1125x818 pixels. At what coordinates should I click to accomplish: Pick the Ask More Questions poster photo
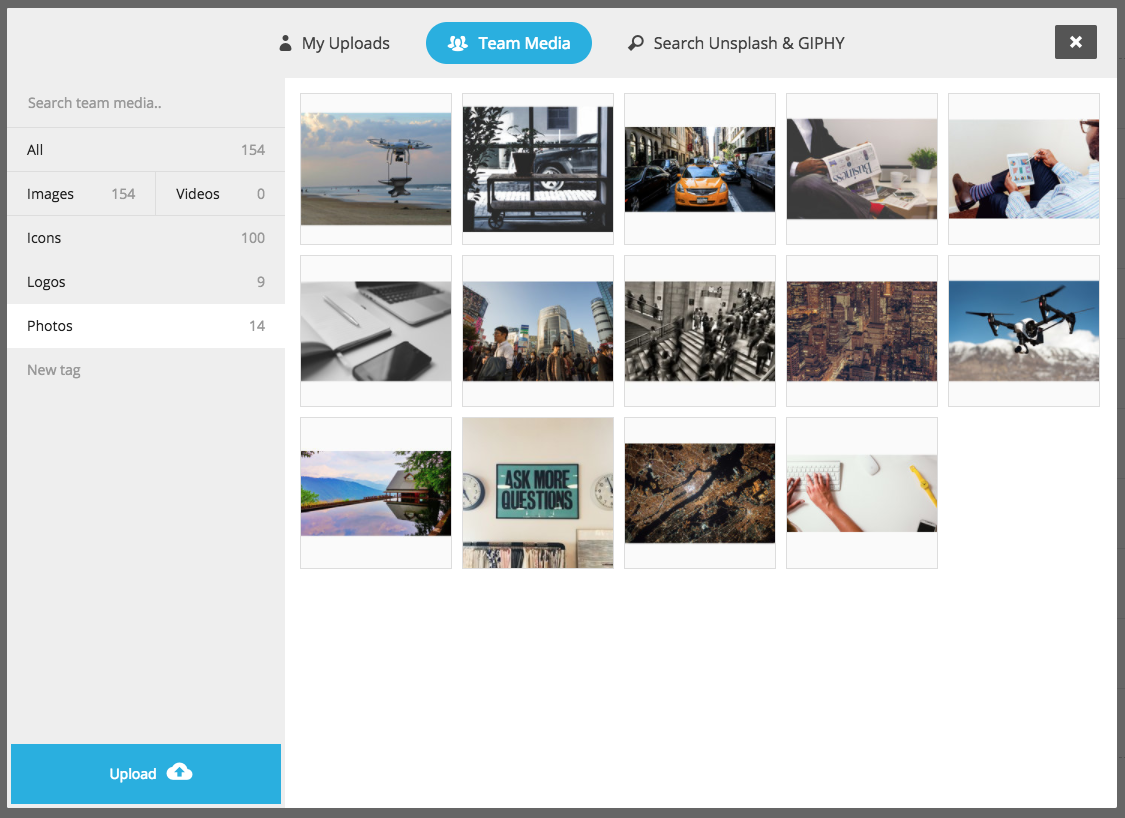coord(538,492)
